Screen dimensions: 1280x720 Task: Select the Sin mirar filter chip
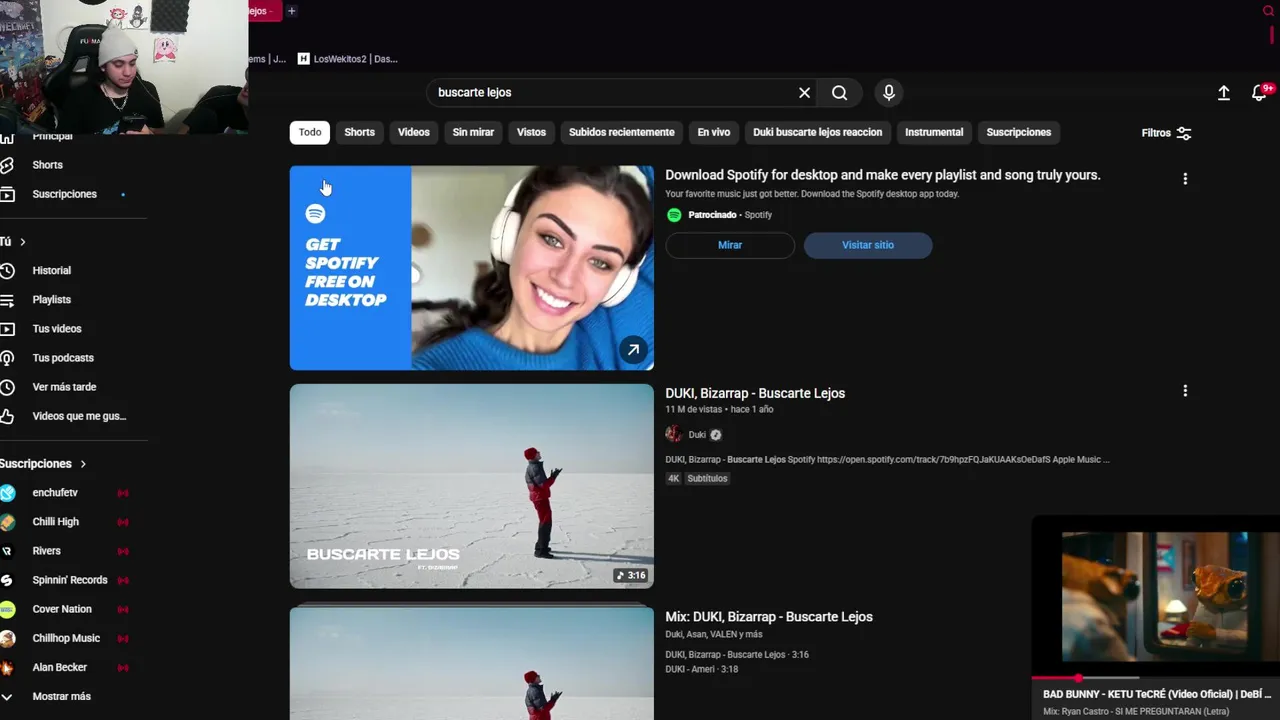coord(473,132)
